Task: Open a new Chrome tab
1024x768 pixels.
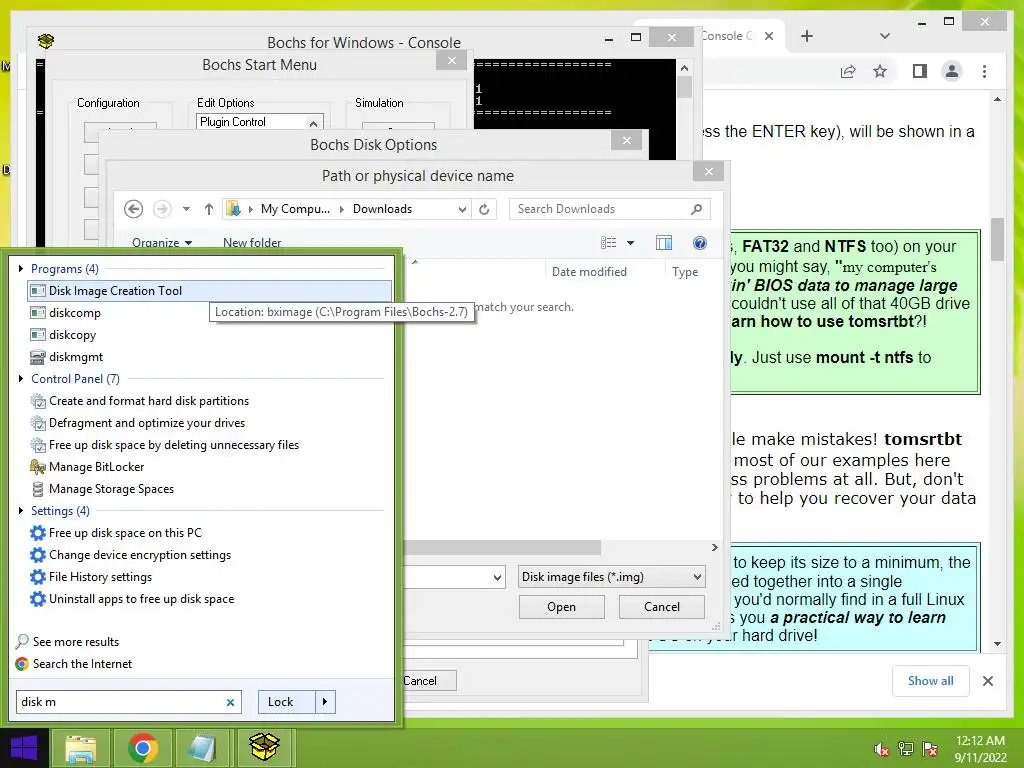Action: pos(807,37)
